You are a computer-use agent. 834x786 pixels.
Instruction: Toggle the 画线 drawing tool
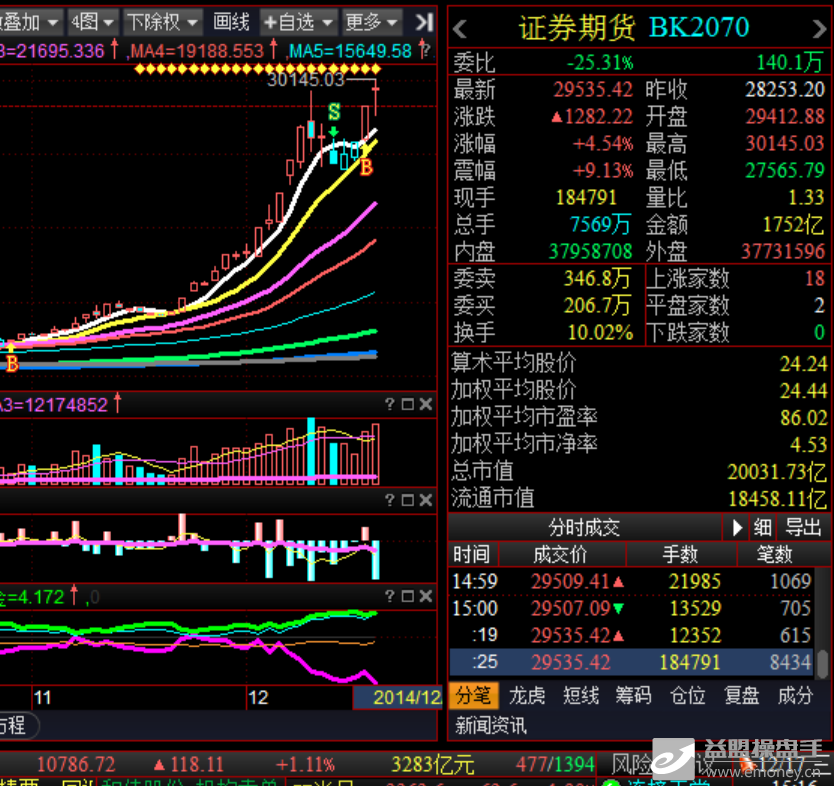pos(231,21)
